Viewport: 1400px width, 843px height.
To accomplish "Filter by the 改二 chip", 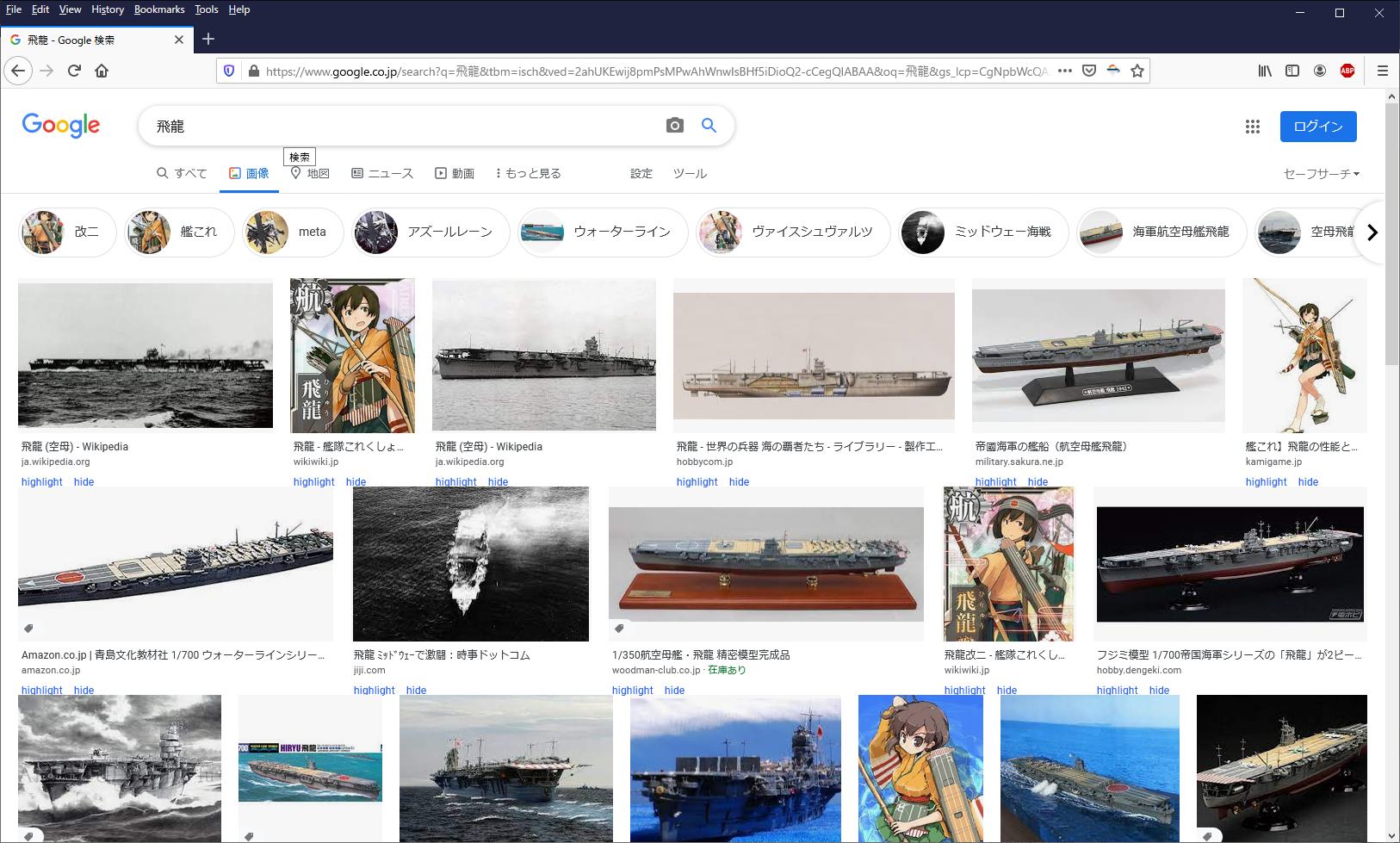I will (67, 232).
